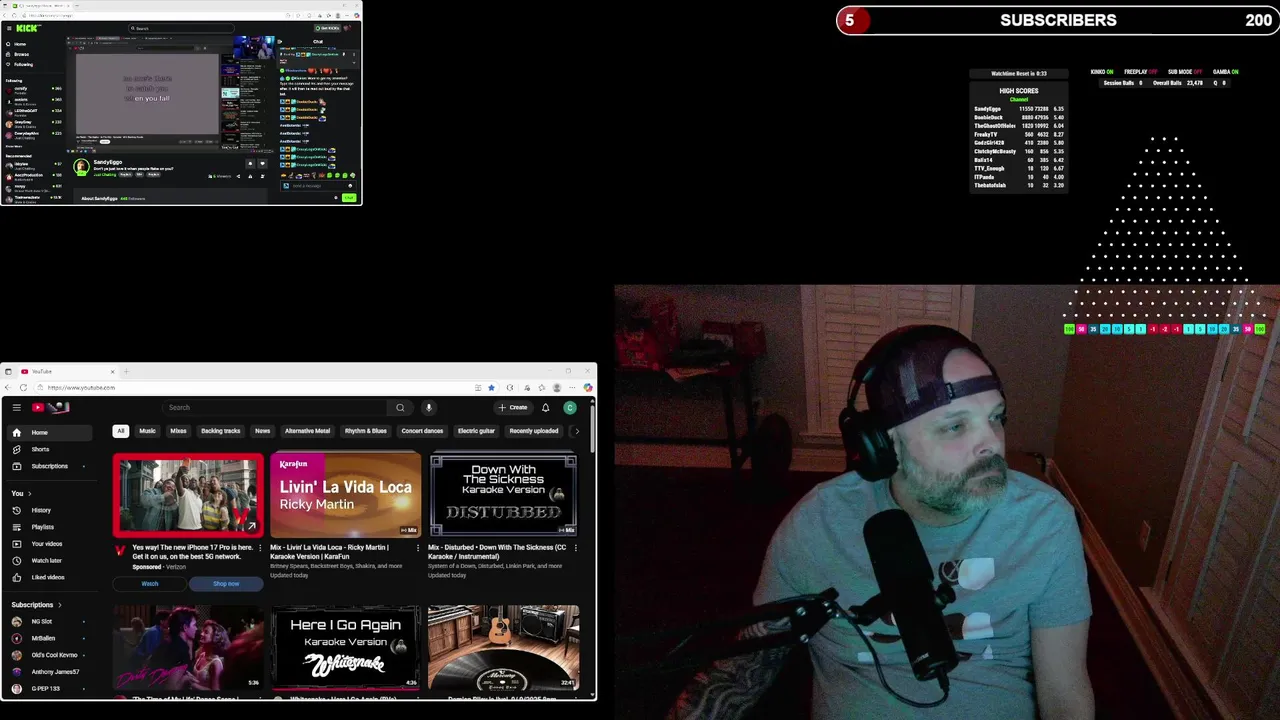Click the YouTube search input field
1280x720 pixels.
[x=275, y=407]
